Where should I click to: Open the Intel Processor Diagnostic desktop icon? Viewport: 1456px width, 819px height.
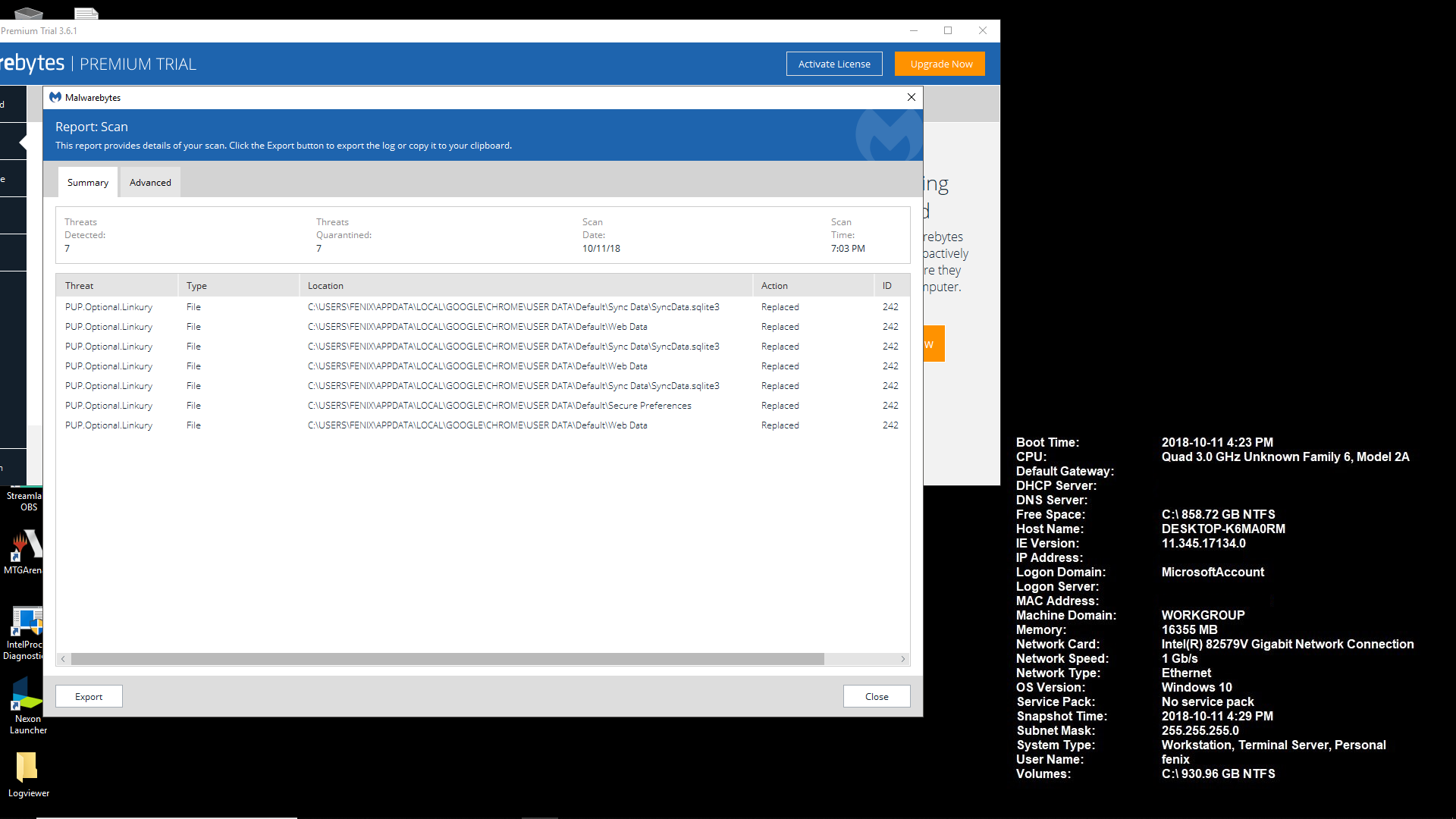(23, 633)
